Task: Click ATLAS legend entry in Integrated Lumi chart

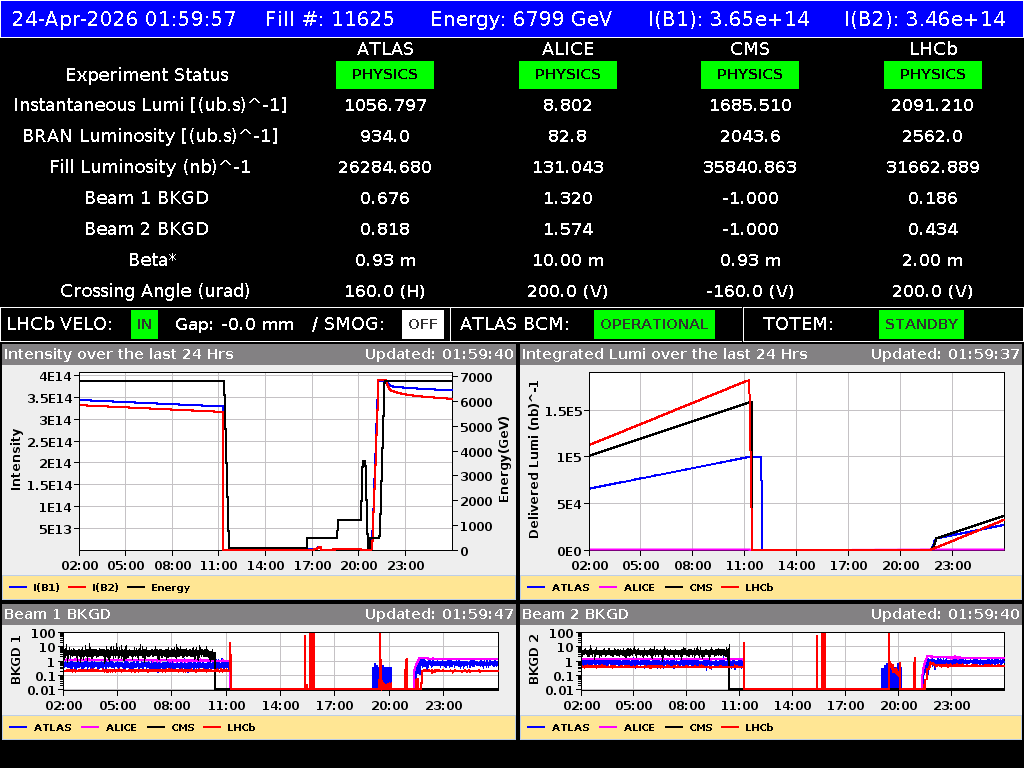Action: pos(558,587)
